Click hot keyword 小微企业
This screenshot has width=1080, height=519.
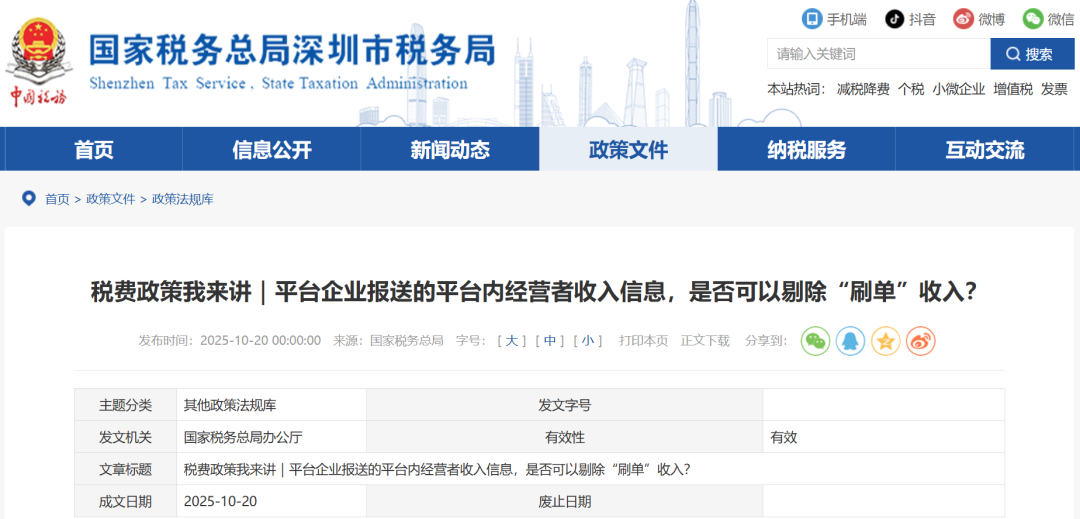(x=959, y=89)
